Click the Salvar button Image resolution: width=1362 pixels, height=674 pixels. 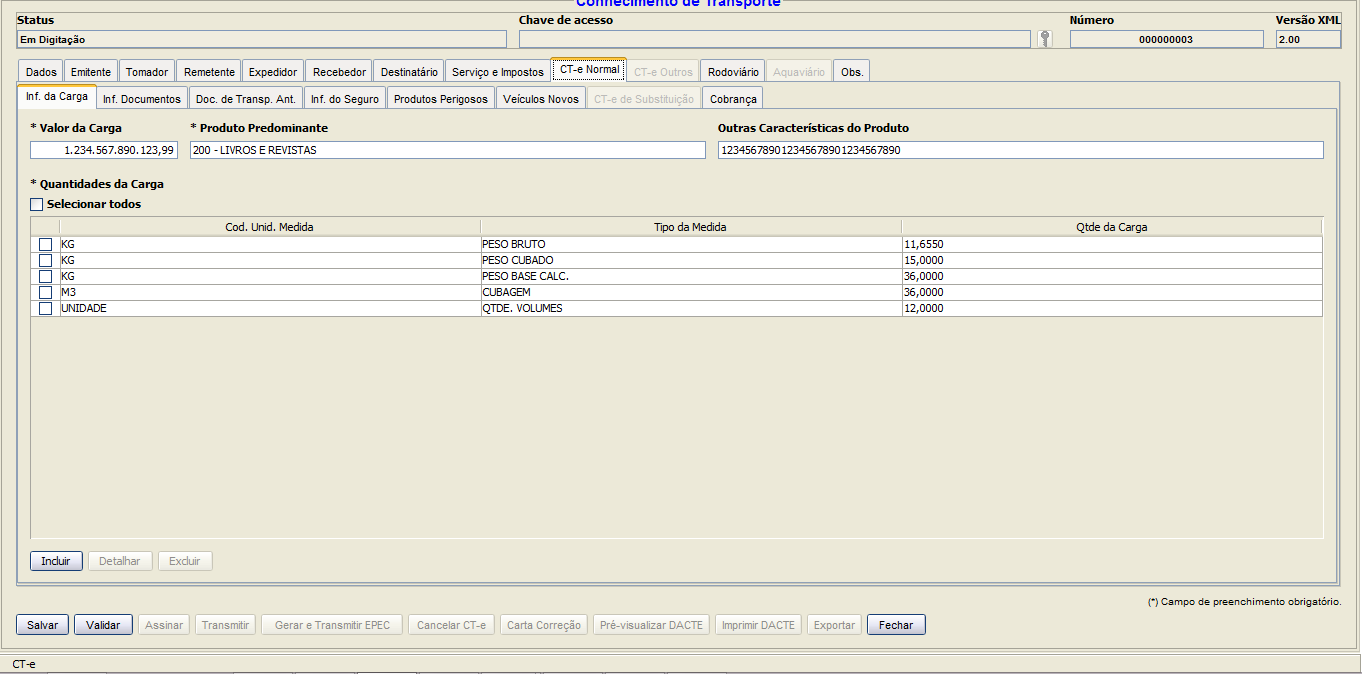pos(42,625)
